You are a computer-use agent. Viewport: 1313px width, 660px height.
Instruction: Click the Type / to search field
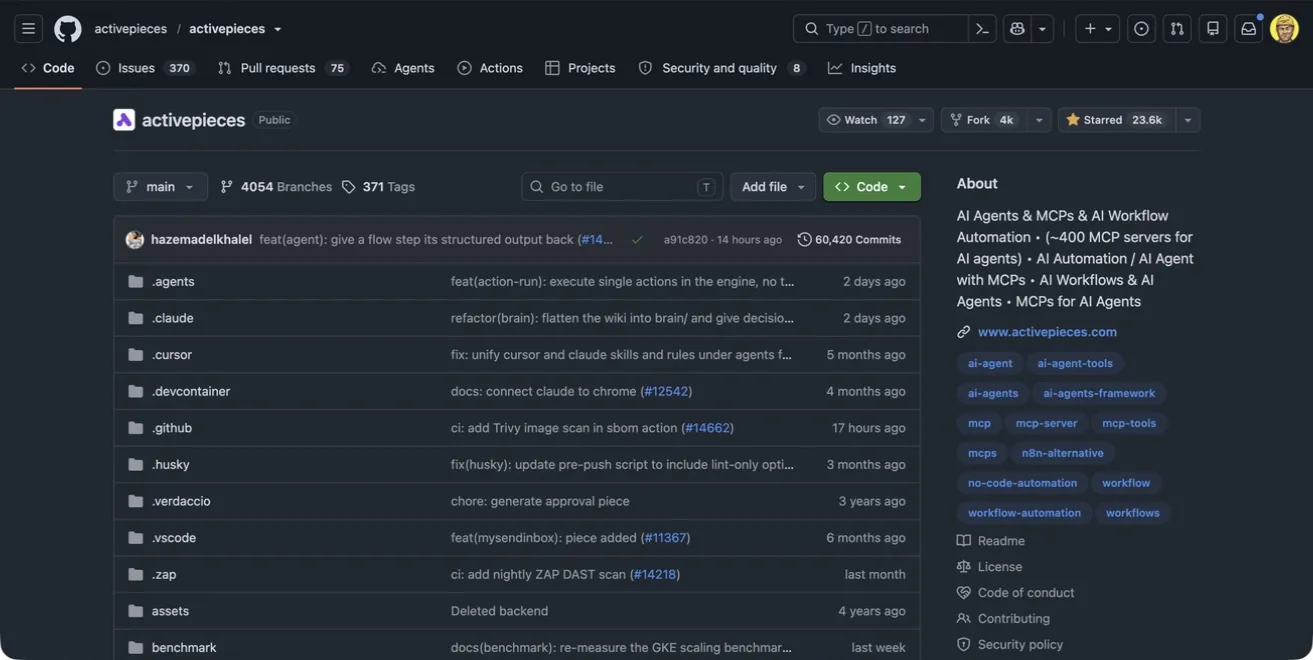880,29
